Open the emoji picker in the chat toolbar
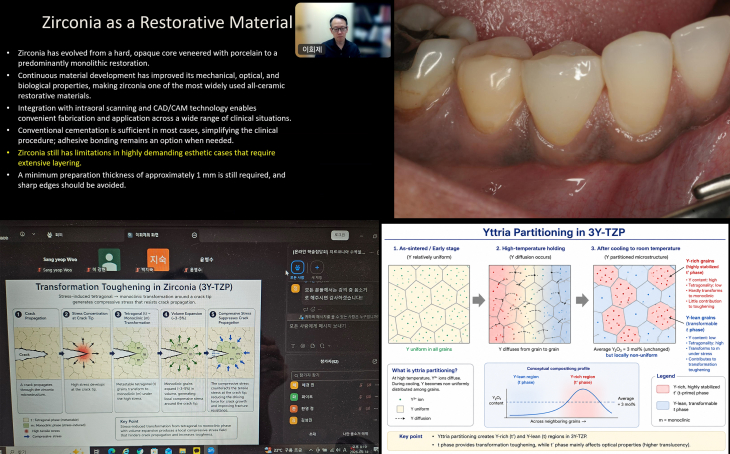 (303, 346)
